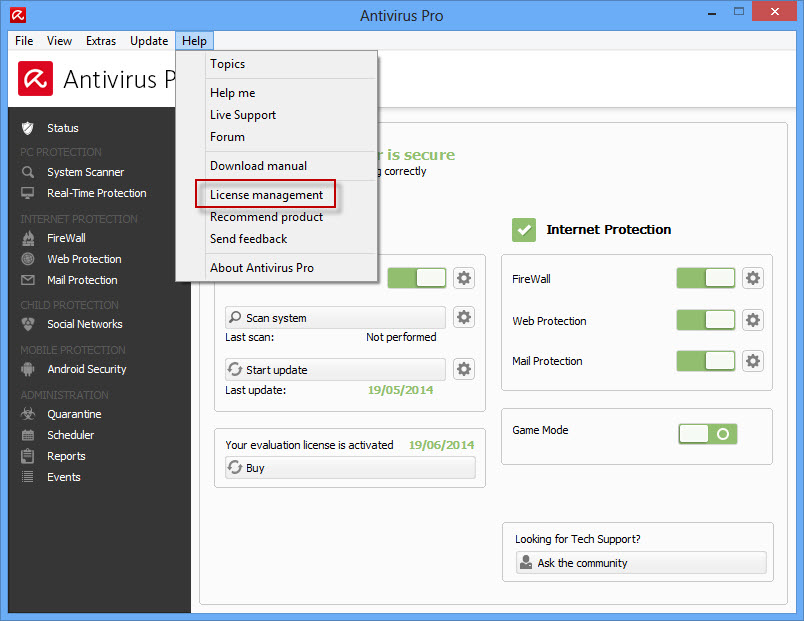The width and height of the screenshot is (804, 621).
Task: Click the Web Protection globe icon
Action: click(x=28, y=259)
